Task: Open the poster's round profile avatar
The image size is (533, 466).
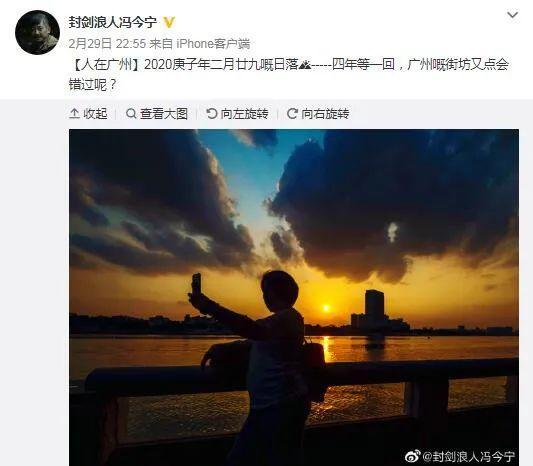Action: point(37,32)
